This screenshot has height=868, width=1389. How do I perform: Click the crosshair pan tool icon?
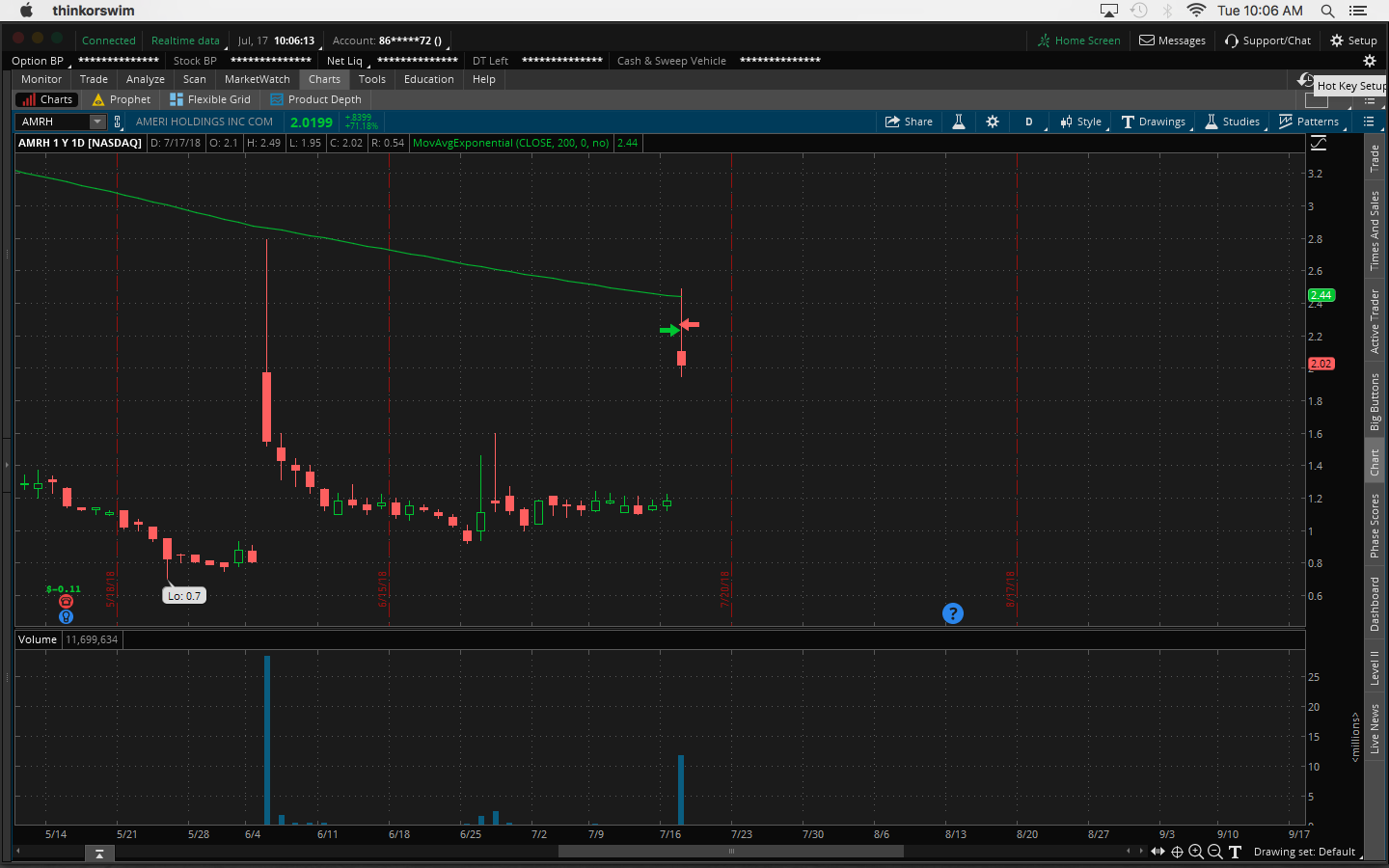(x=1177, y=852)
